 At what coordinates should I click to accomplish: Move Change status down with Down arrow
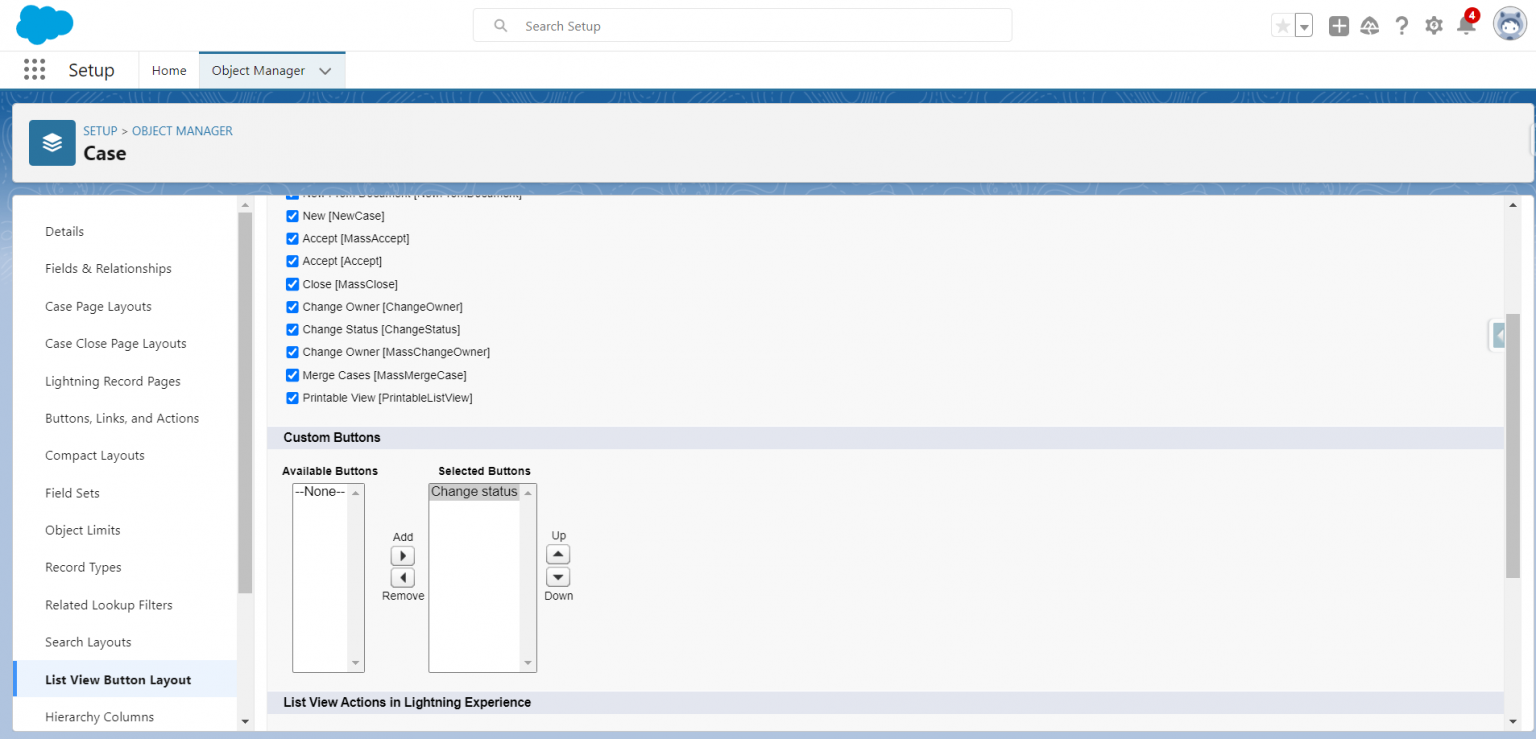(558, 575)
